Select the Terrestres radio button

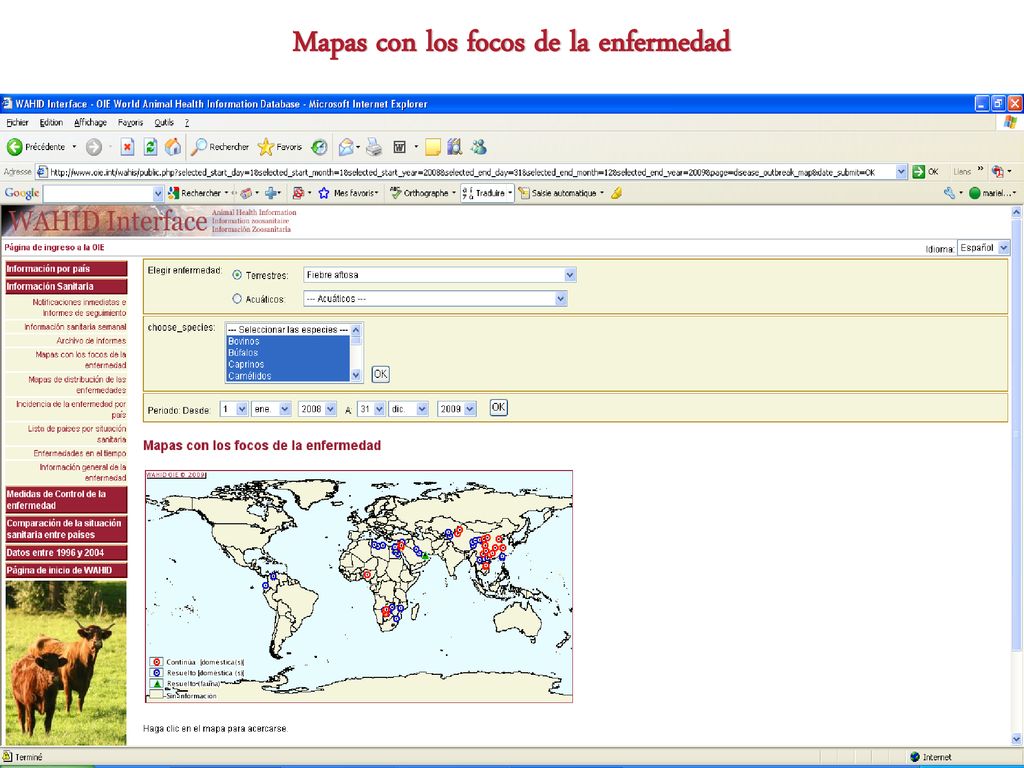click(237, 276)
